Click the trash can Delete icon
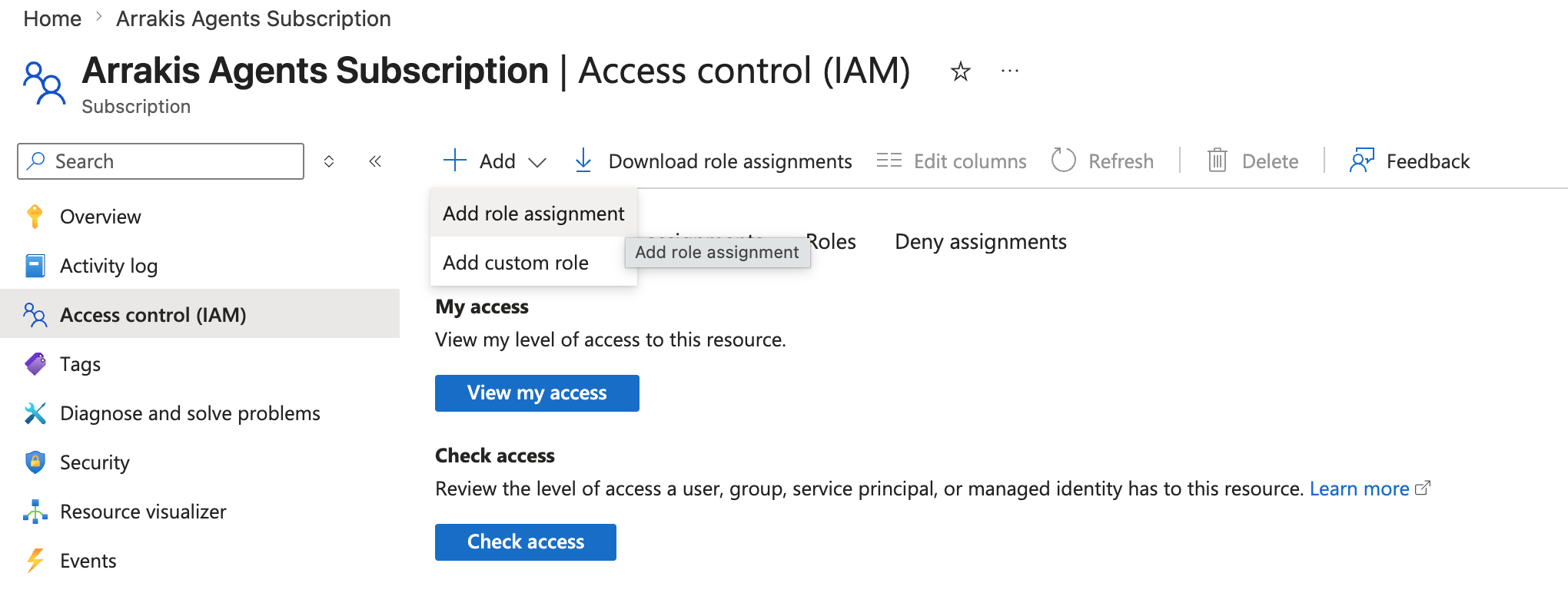1568x593 pixels. (x=1218, y=161)
